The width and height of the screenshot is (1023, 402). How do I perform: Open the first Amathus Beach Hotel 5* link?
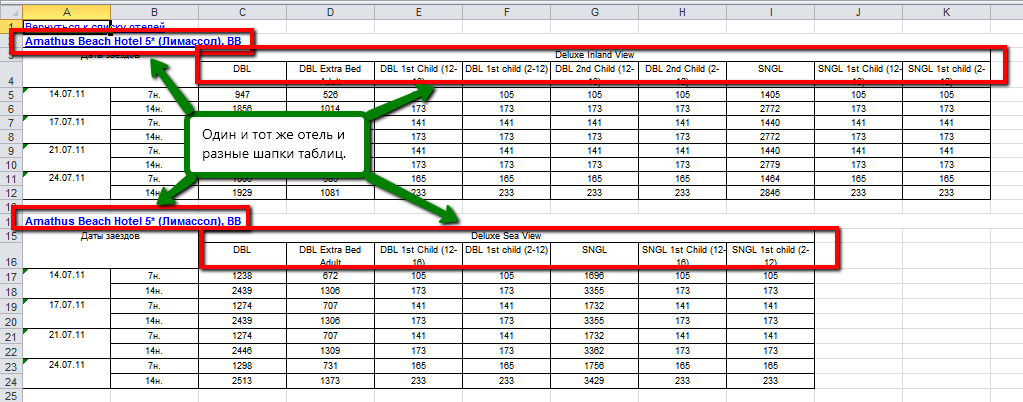click(132, 41)
